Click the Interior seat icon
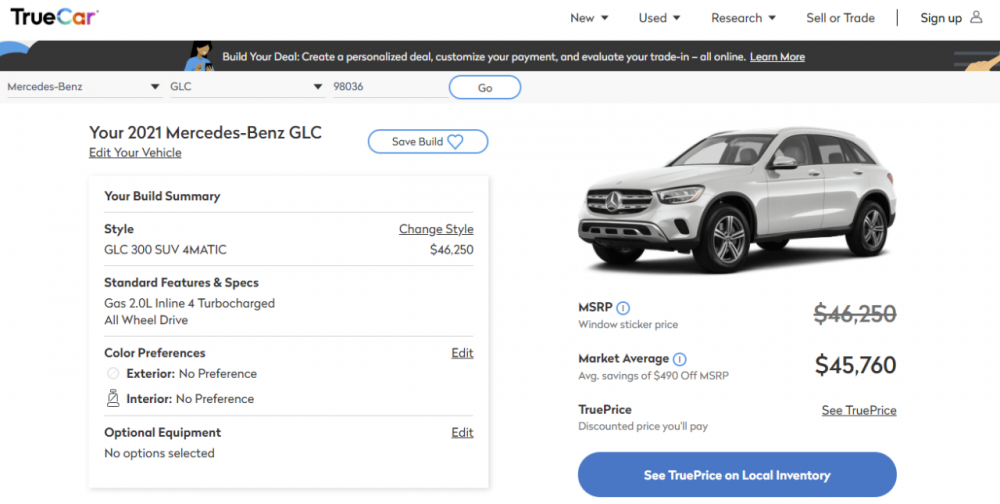This screenshot has width=1000, height=504. tap(113, 398)
